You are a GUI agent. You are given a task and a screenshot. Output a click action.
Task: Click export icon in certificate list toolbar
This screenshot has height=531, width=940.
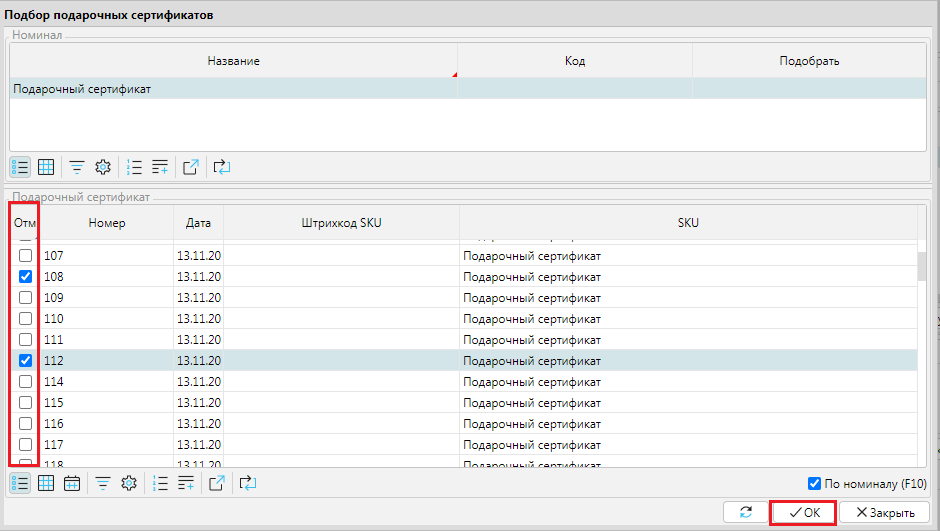pyautogui.click(x=217, y=484)
